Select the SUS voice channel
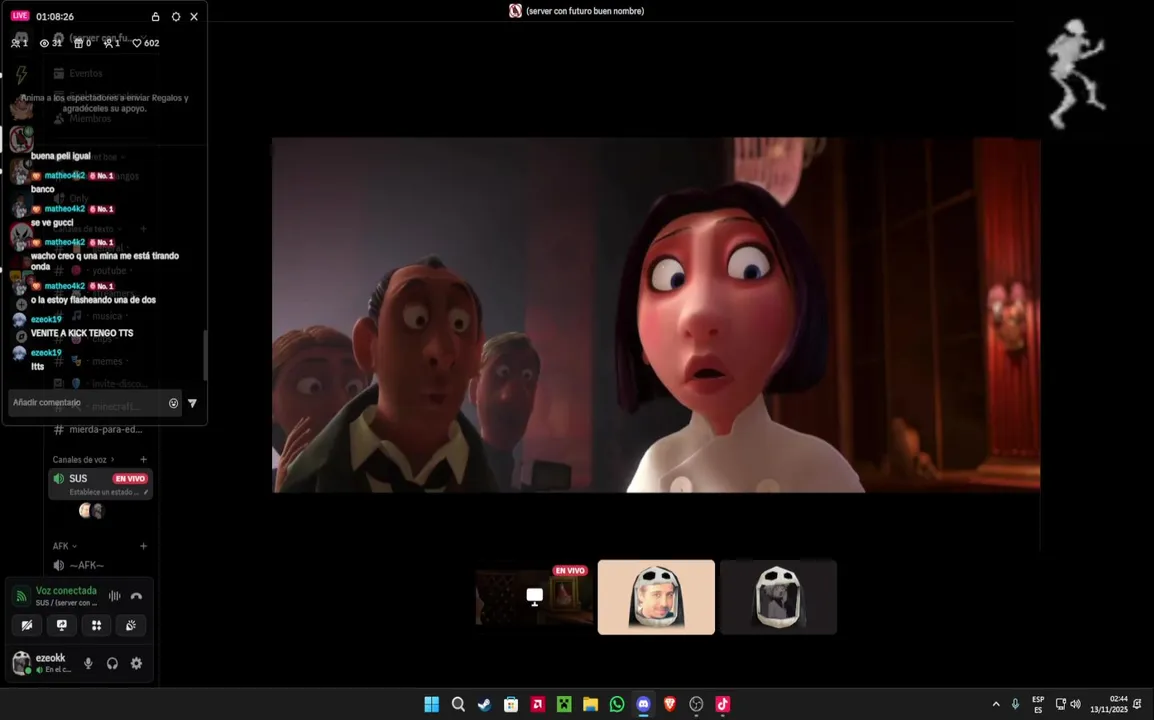Screen dimensions: 1154x720 (x=100, y=484)
